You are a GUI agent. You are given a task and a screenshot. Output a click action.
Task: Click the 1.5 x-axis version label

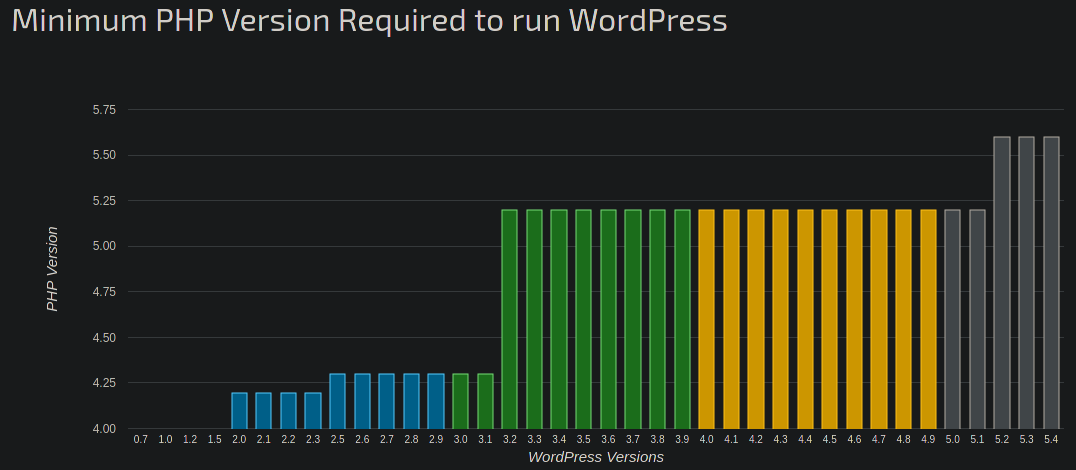coord(215,440)
